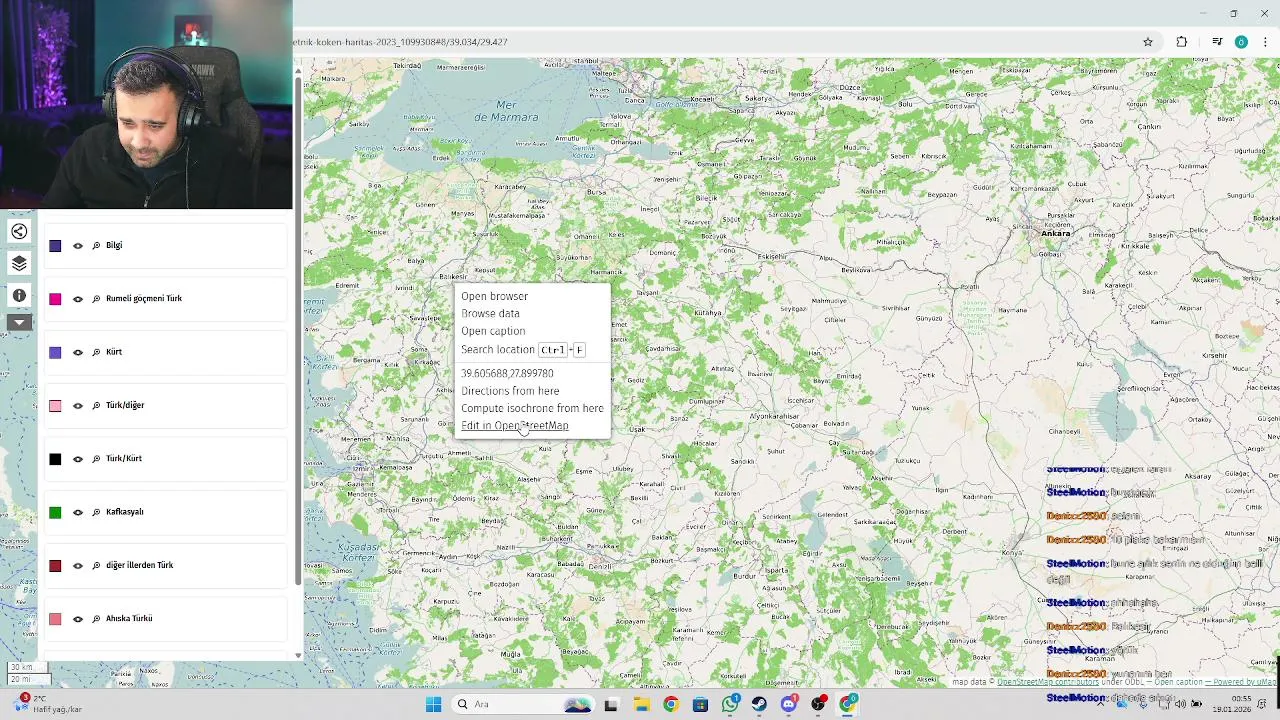Screen dimensions: 1280x720
Task: Open Microsoft Store from taskbar
Action: pos(700,704)
